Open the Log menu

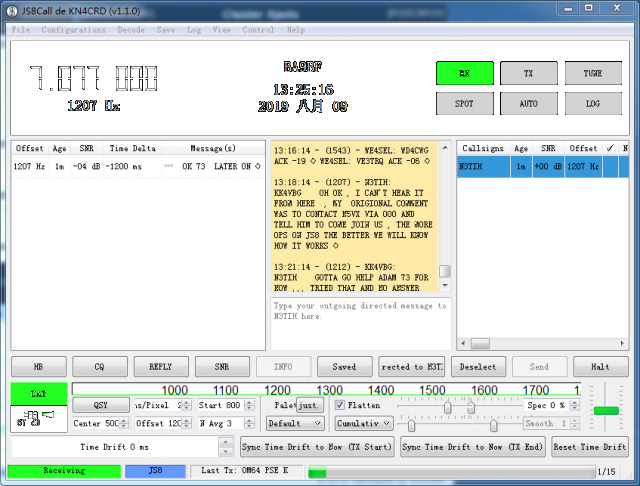coord(194,30)
